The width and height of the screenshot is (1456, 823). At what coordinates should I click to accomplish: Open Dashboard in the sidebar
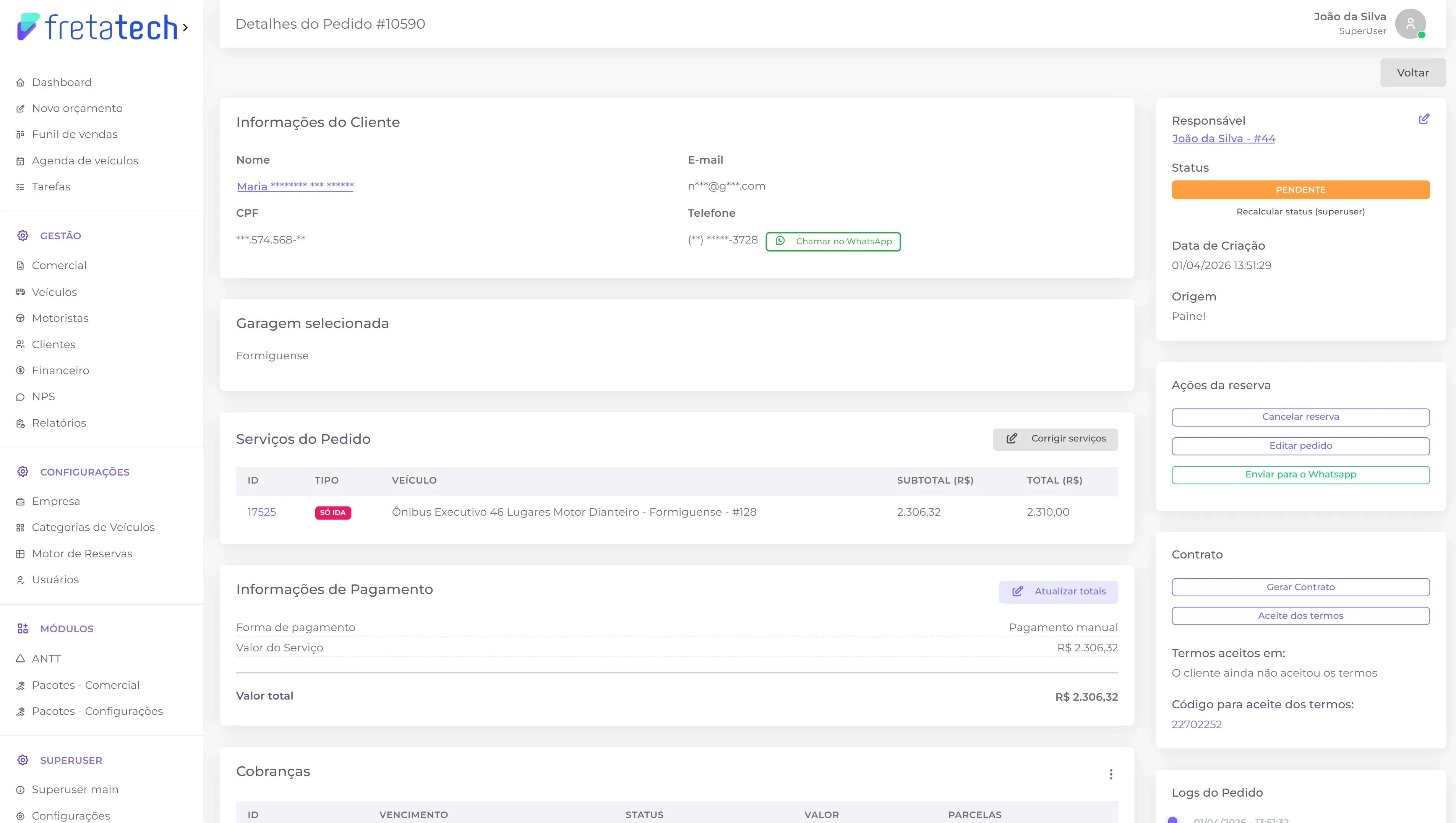pyautogui.click(x=62, y=83)
